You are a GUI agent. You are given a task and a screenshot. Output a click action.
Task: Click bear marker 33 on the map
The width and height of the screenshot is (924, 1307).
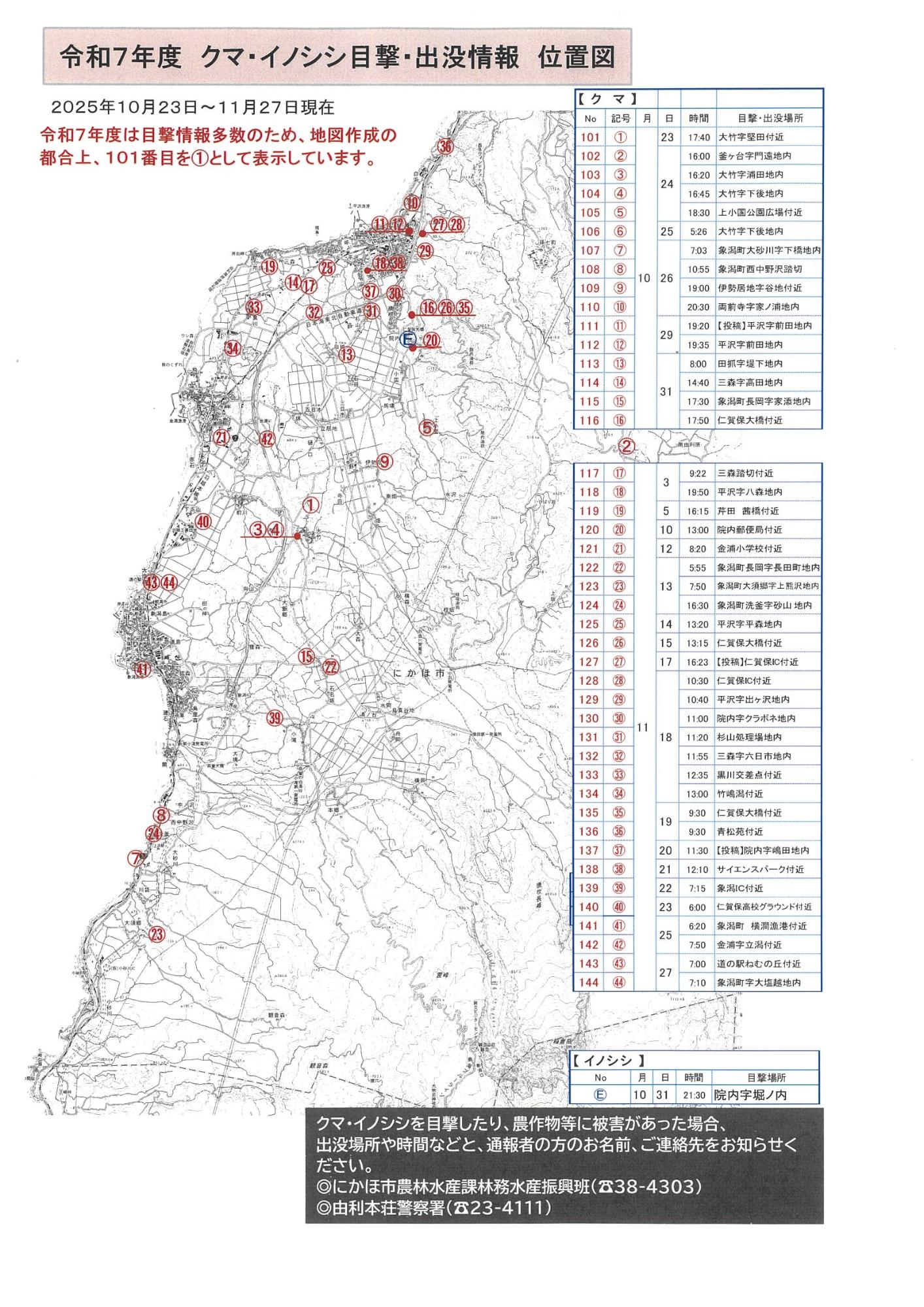pos(254,308)
